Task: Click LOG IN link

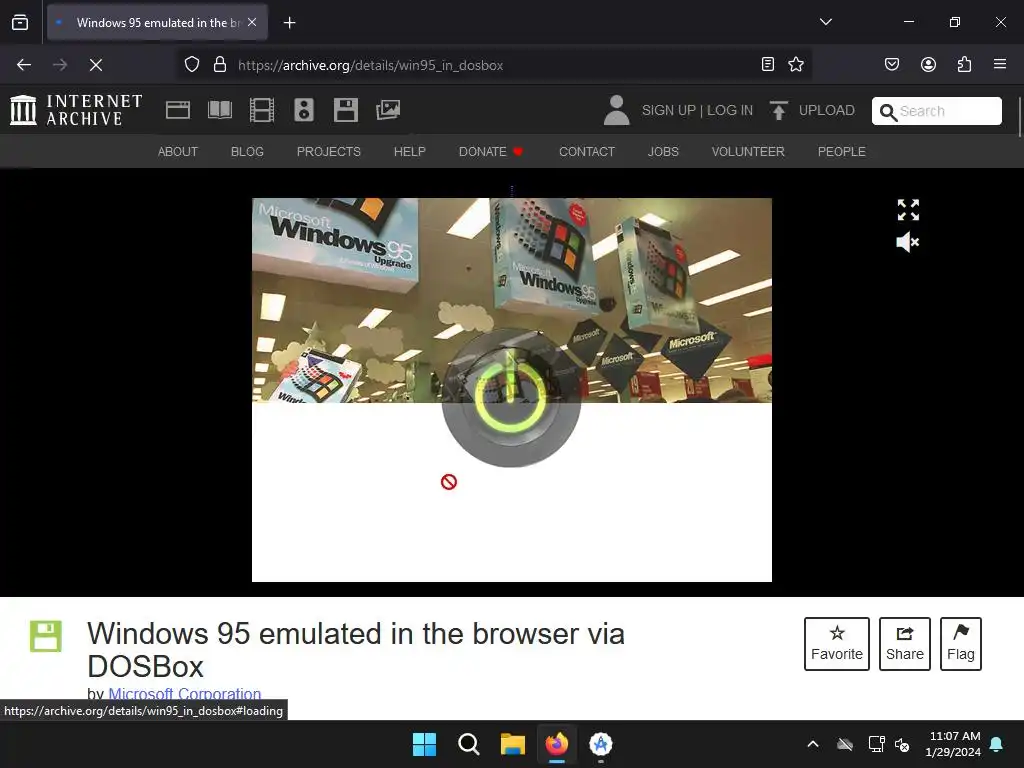Action: 730,110
